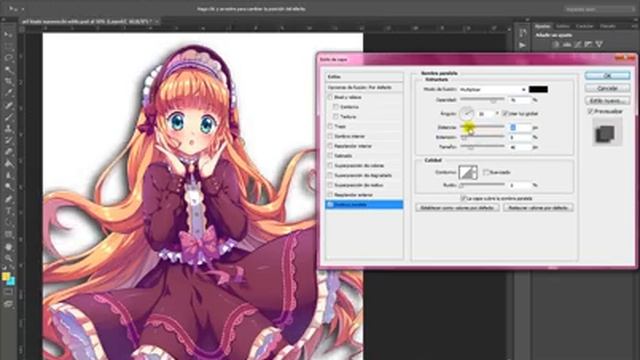
Task: Open the history panel icon in collapsed strip
Action: (x=522, y=33)
